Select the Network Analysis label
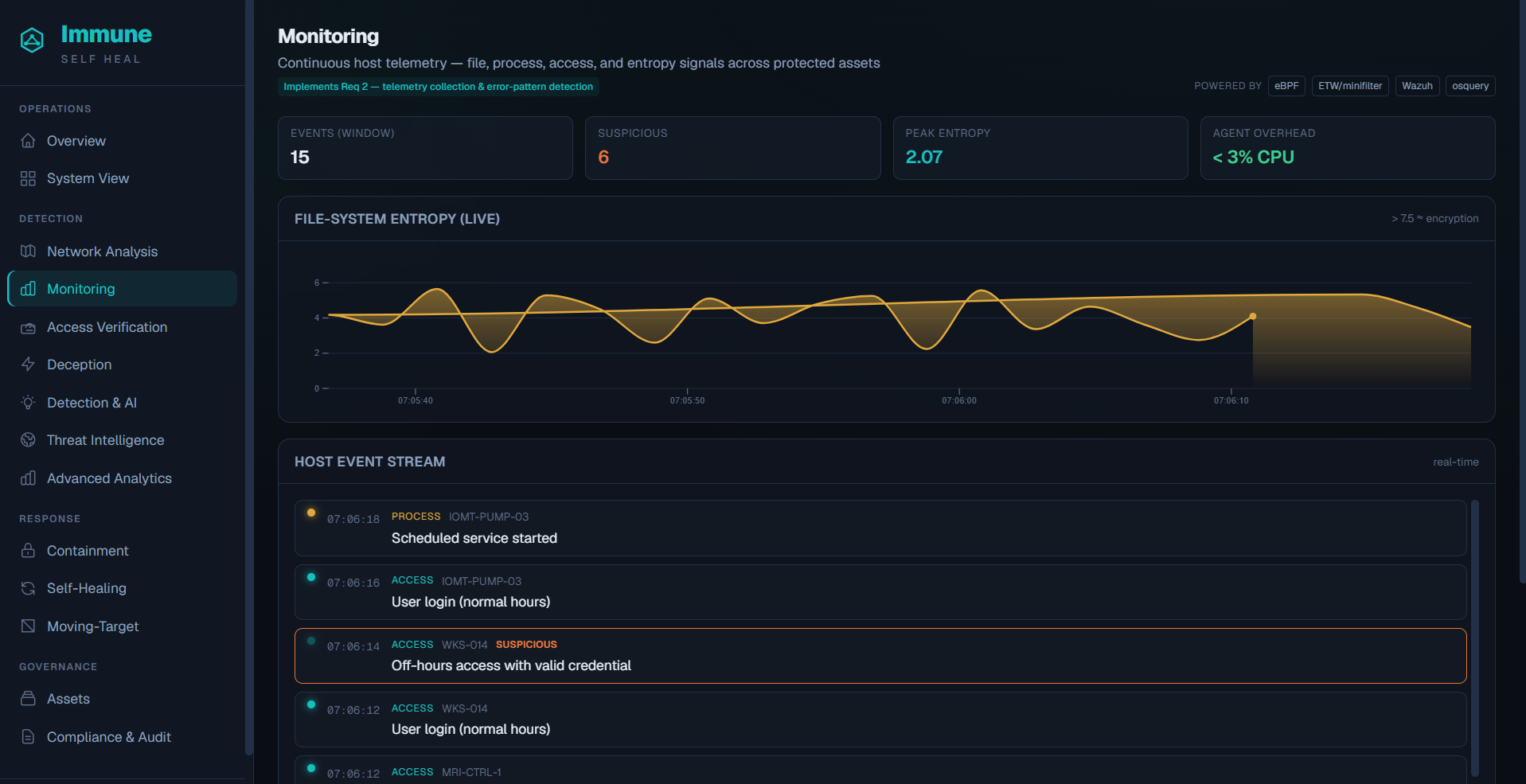 click(103, 252)
